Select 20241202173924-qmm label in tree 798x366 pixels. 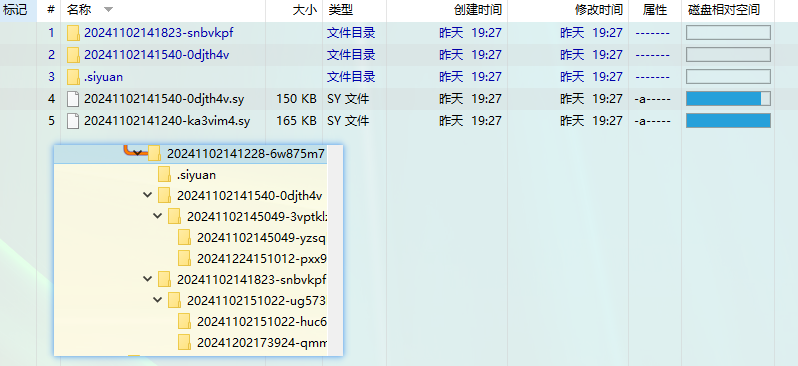(262, 343)
